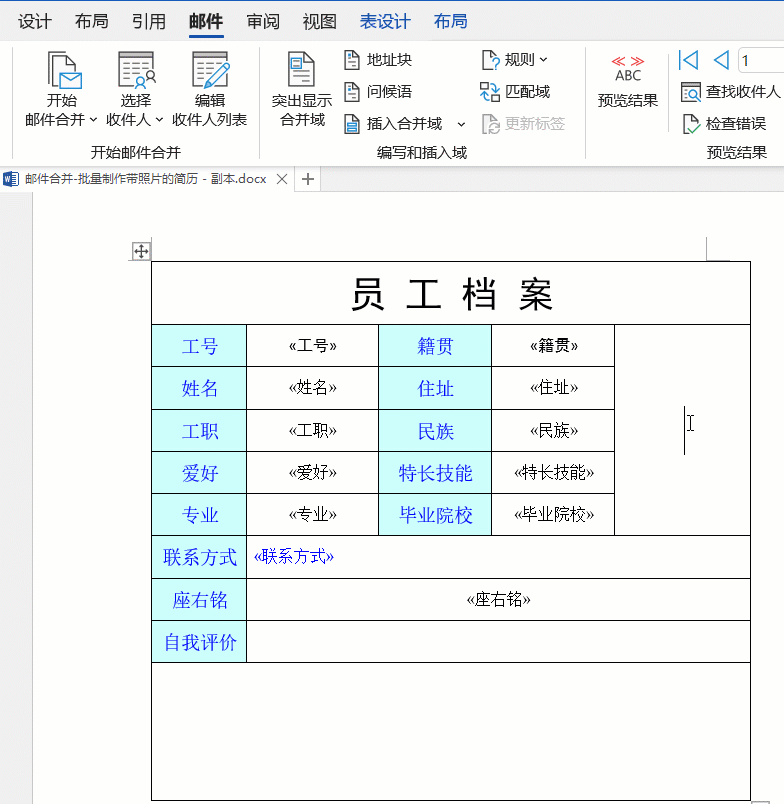Open the Select Recipients icon

coord(136,71)
